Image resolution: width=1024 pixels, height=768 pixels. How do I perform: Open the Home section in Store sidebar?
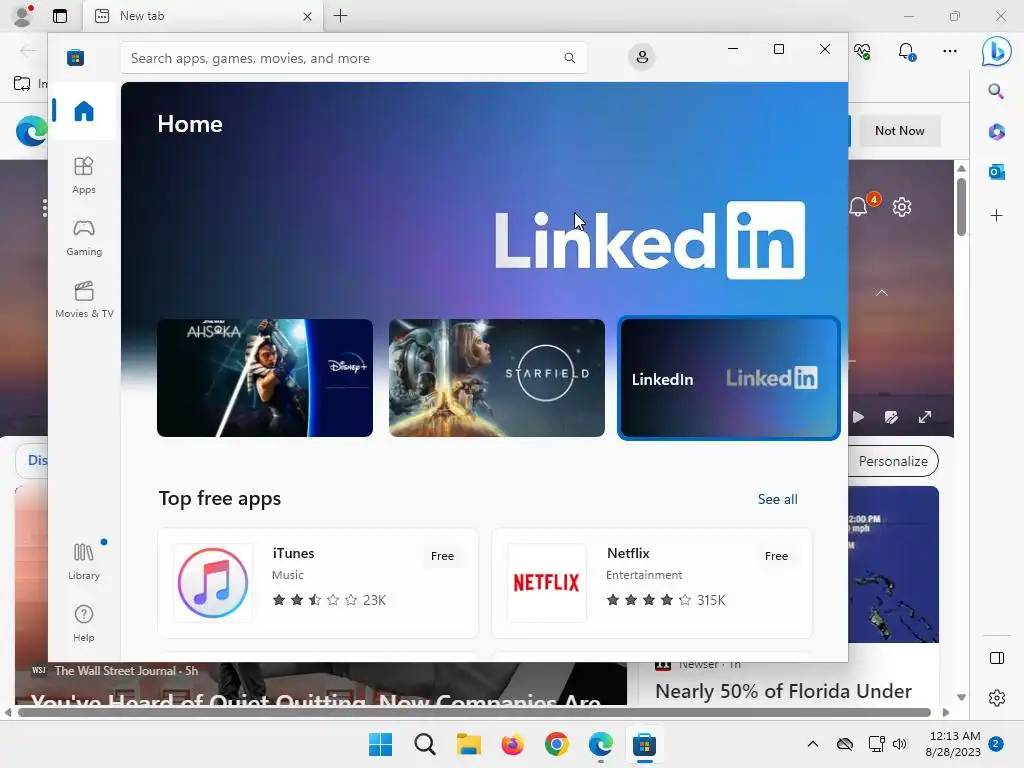click(84, 110)
